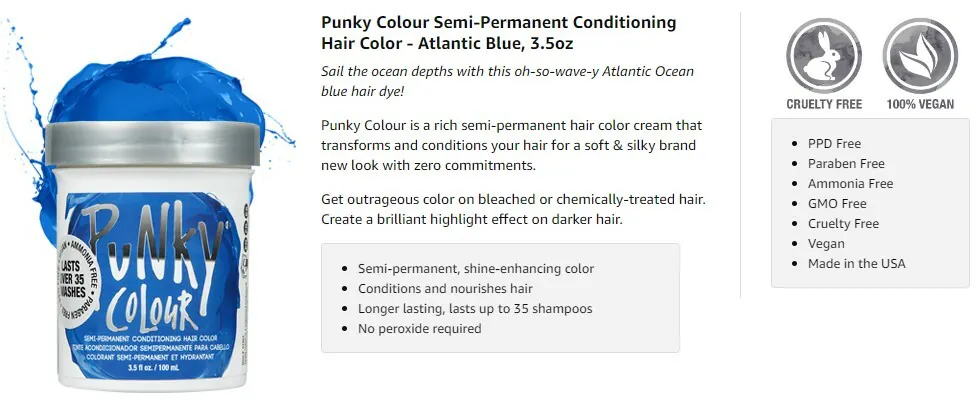Select the 'PPD Free' list item
The height and width of the screenshot is (405, 977).
click(834, 143)
